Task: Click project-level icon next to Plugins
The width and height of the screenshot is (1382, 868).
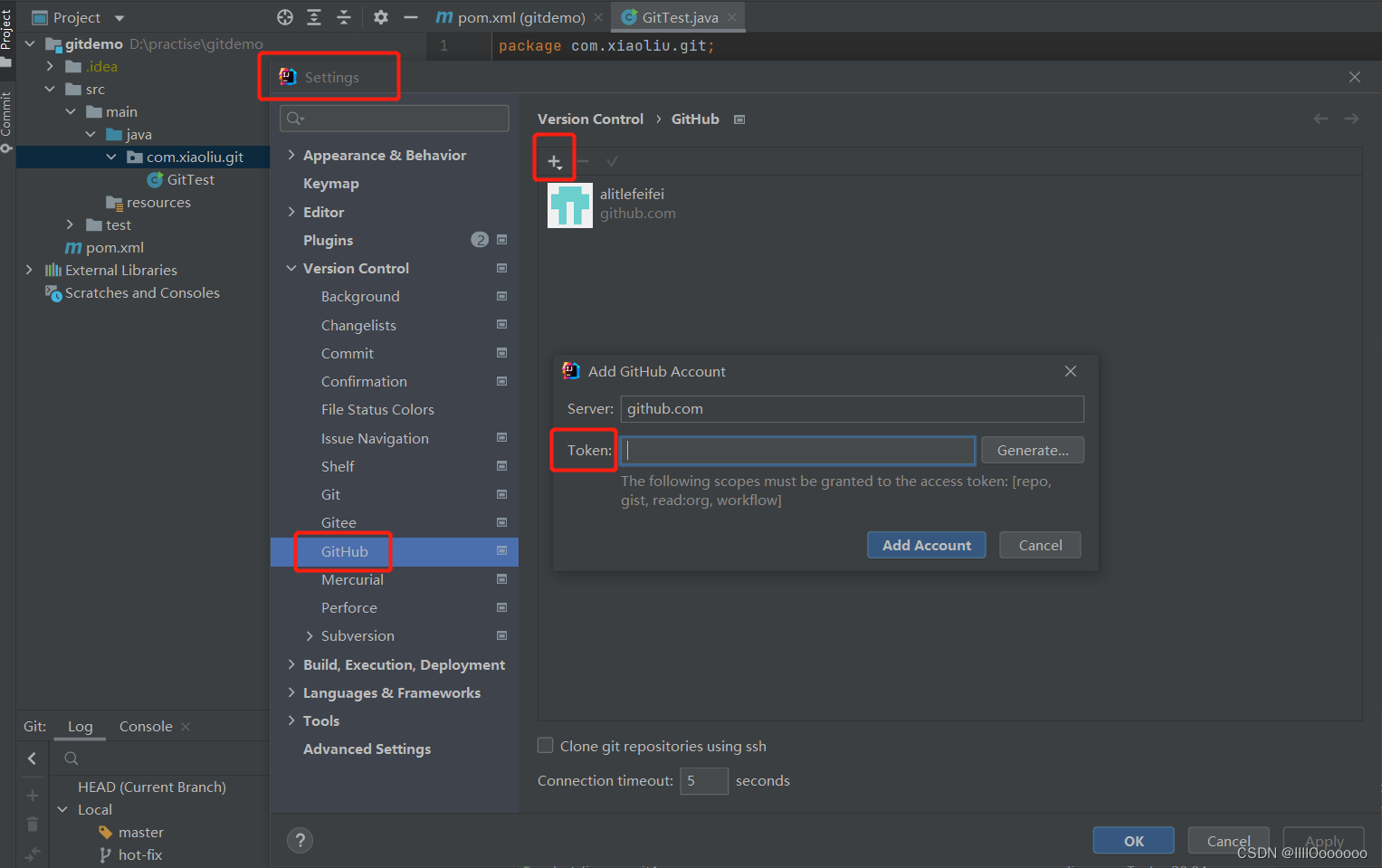Action: [501, 240]
